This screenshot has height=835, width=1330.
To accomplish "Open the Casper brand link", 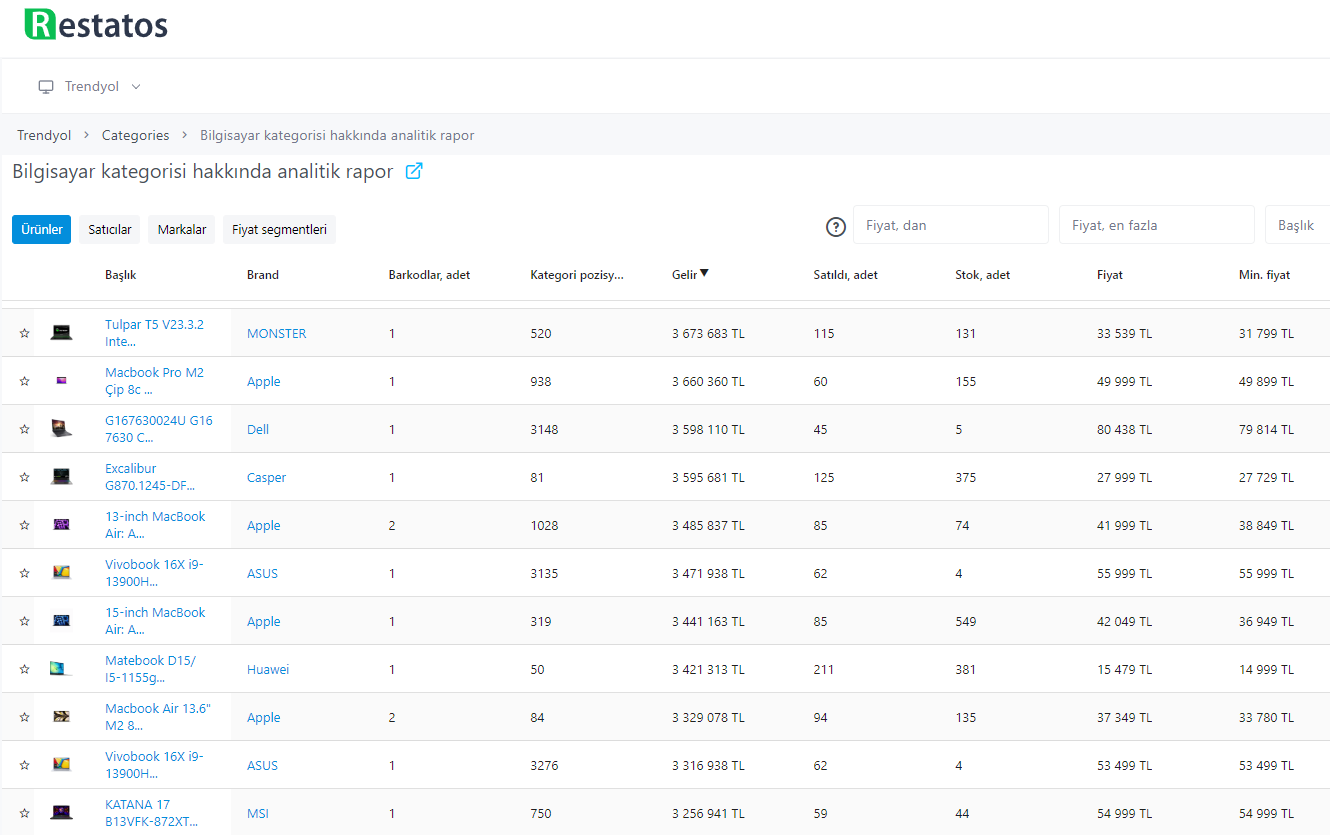I will pyautogui.click(x=266, y=478).
